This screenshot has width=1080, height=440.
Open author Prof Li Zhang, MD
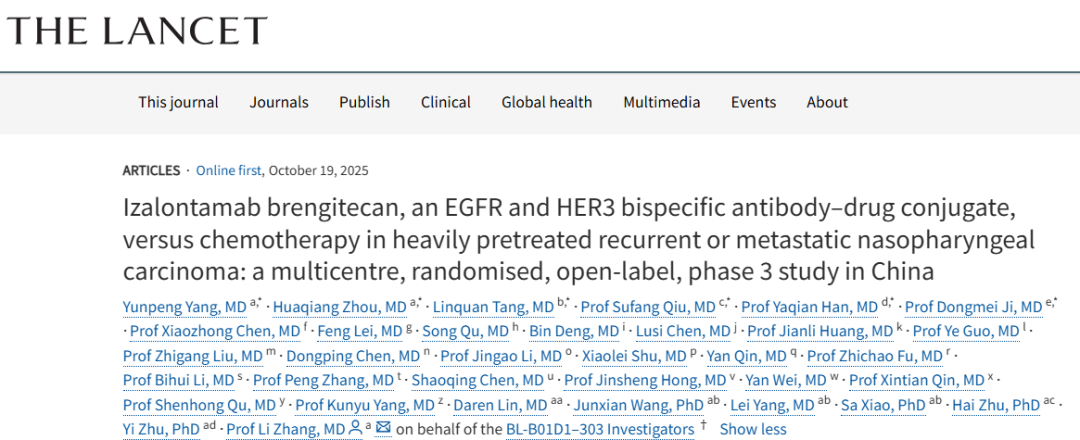(285, 429)
